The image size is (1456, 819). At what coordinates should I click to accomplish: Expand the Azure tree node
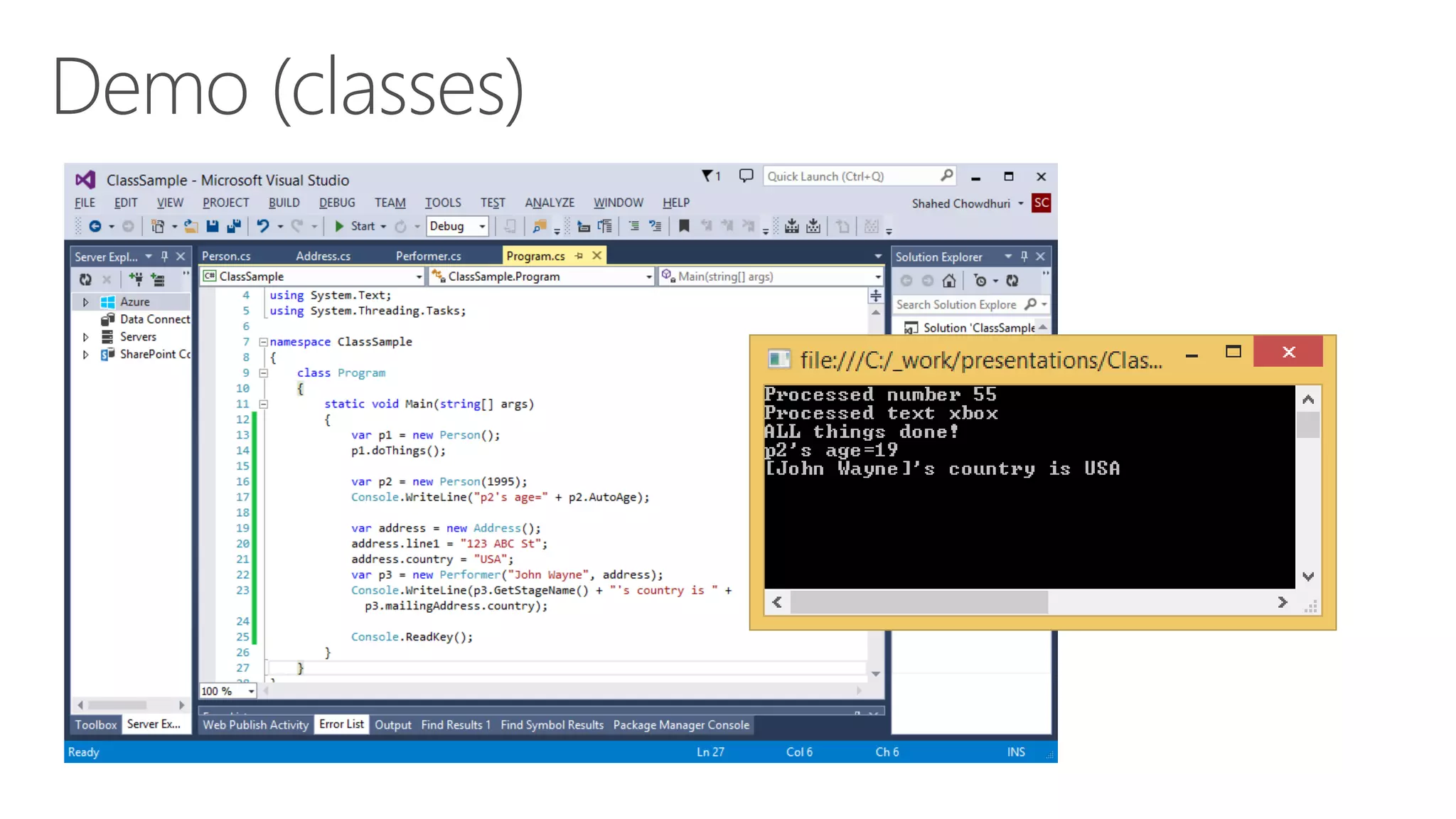coord(85,302)
